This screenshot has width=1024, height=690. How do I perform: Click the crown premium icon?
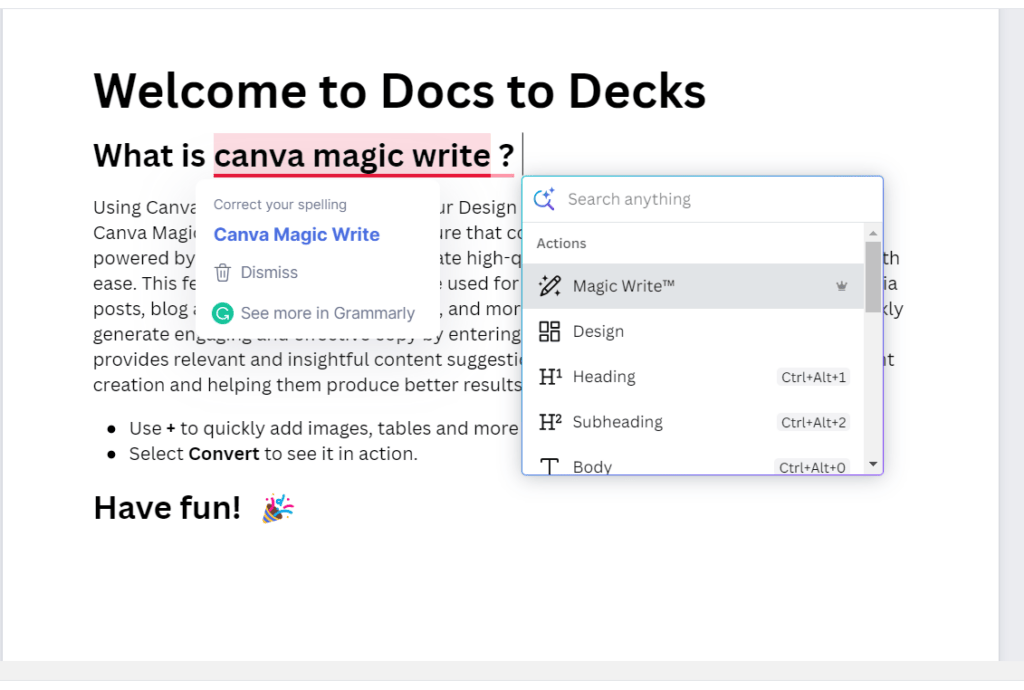842,286
